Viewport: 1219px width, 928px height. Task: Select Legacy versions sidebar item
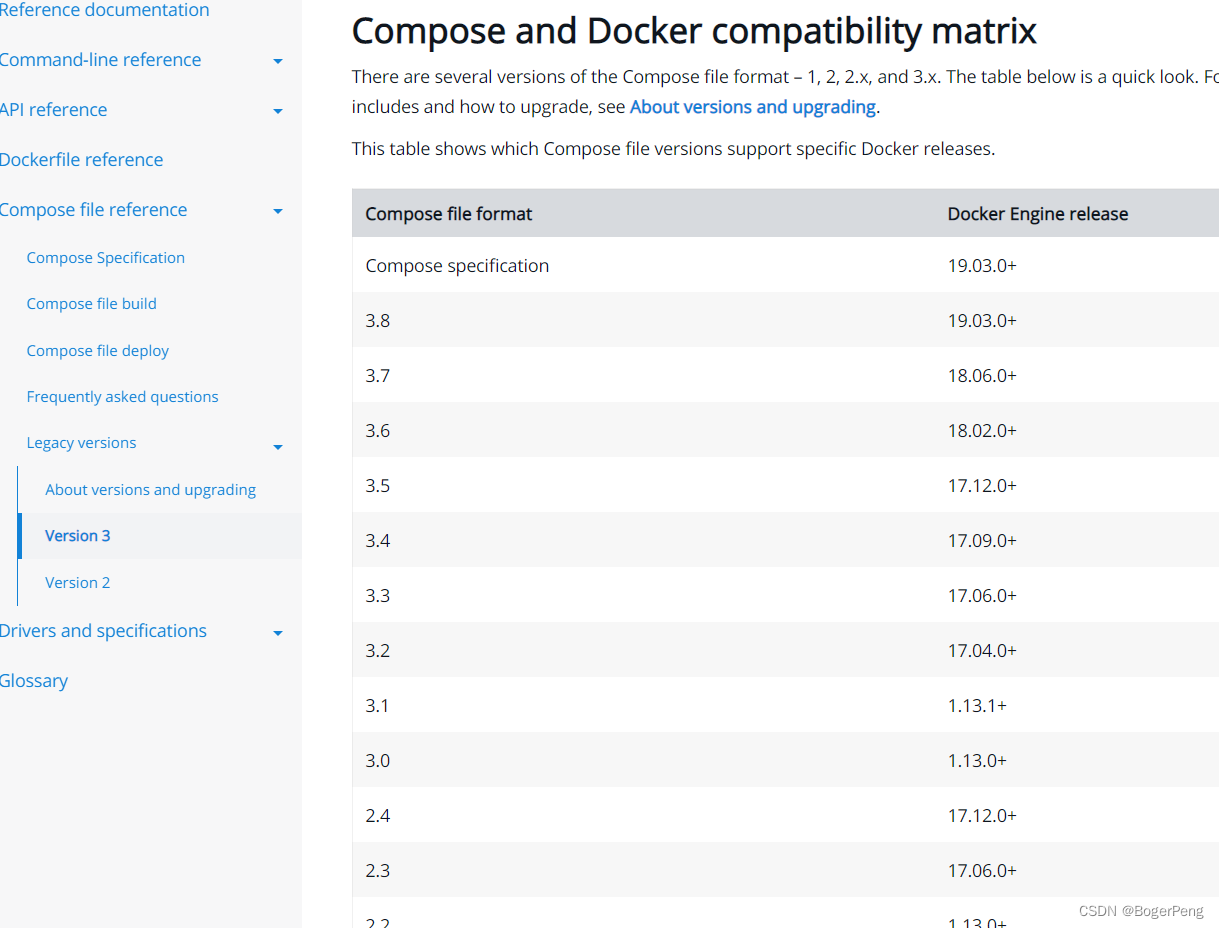(81, 443)
